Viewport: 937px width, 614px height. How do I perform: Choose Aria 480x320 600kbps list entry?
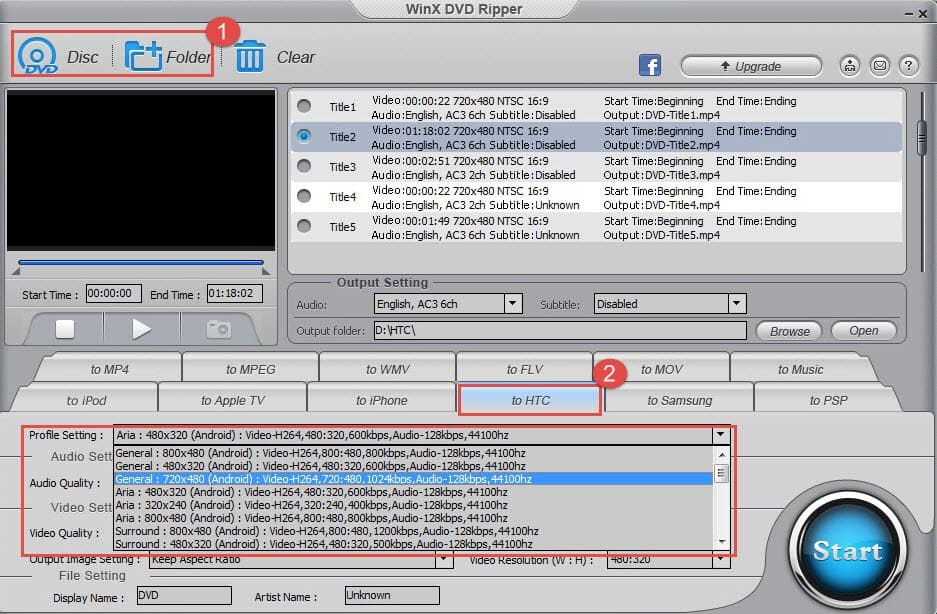pyautogui.click(x=413, y=492)
